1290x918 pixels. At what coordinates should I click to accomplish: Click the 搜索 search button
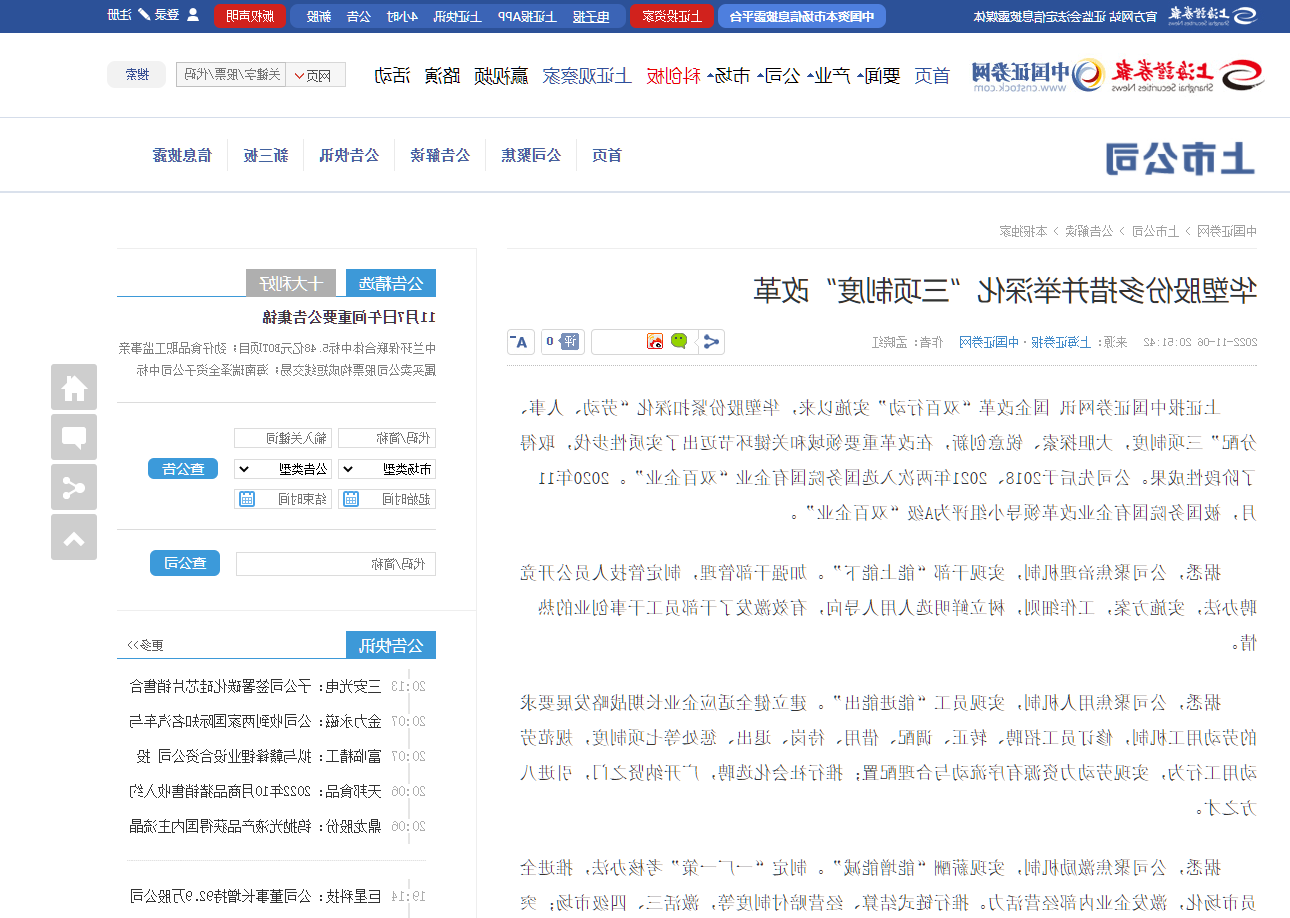137,75
